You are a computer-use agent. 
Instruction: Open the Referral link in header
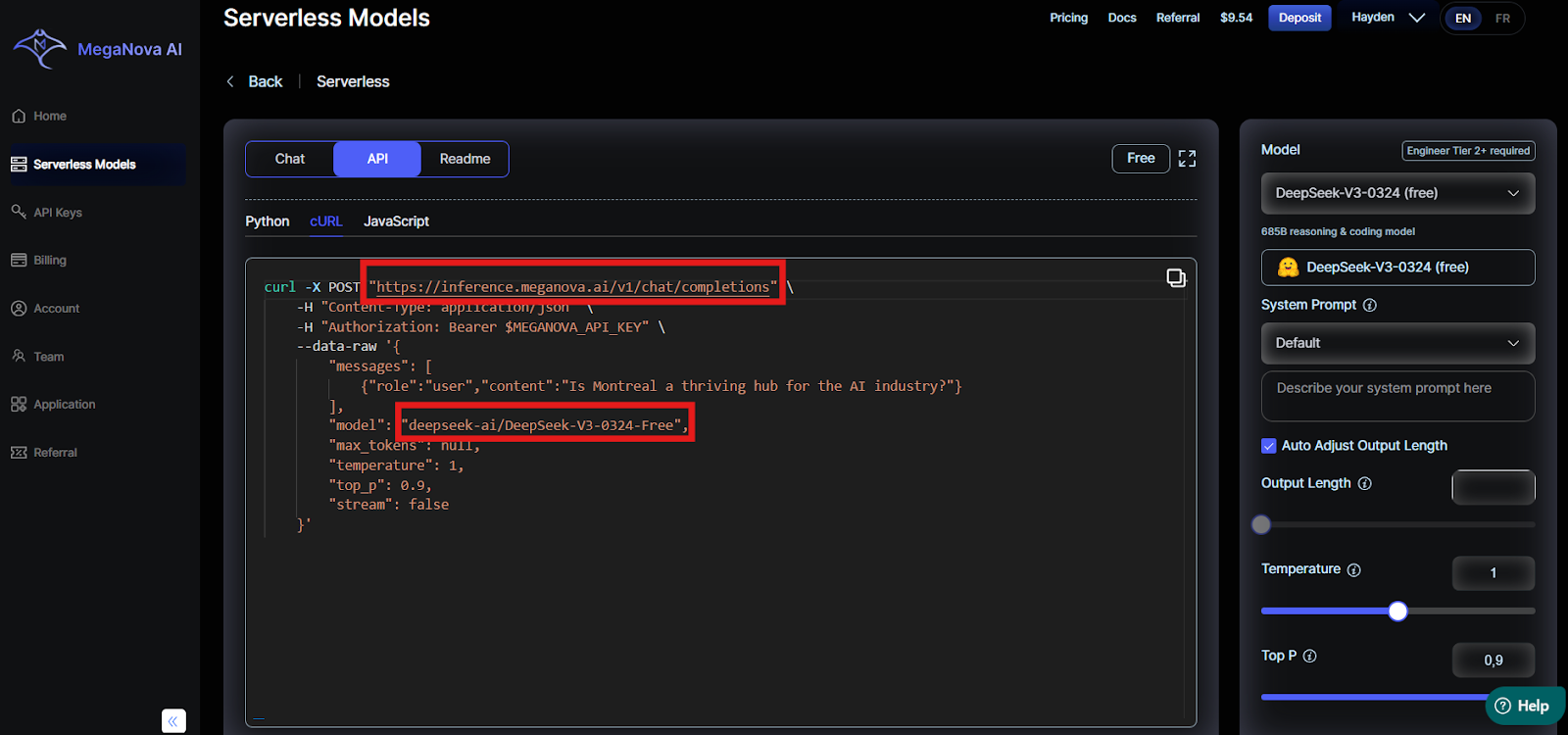1178,18
